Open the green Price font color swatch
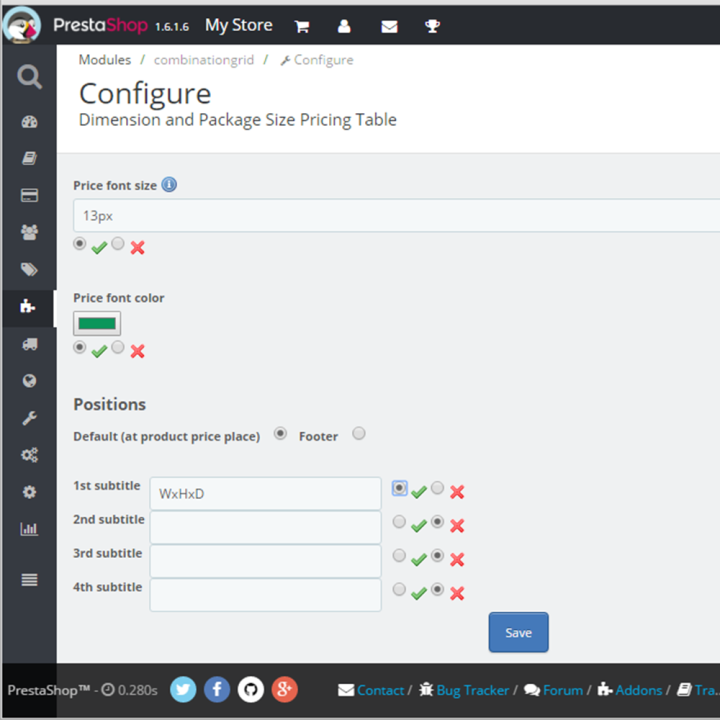Viewport: 720px width, 720px height. pos(97,323)
